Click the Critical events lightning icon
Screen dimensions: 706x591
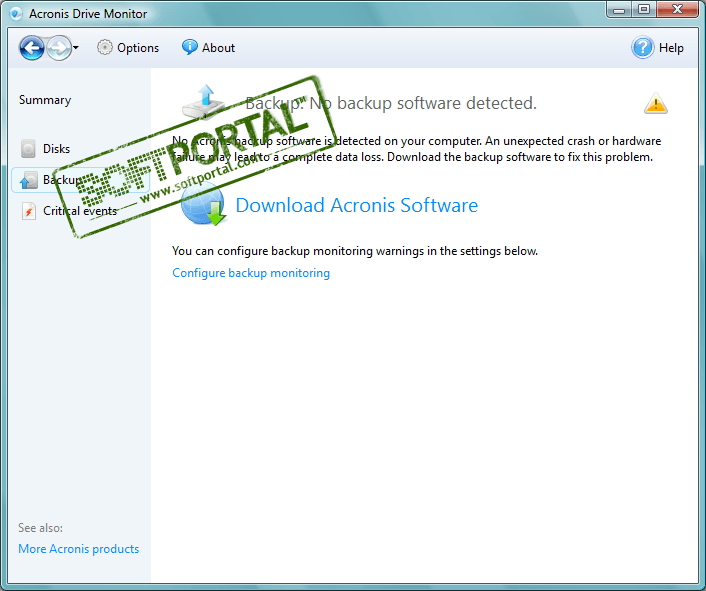(x=28, y=211)
